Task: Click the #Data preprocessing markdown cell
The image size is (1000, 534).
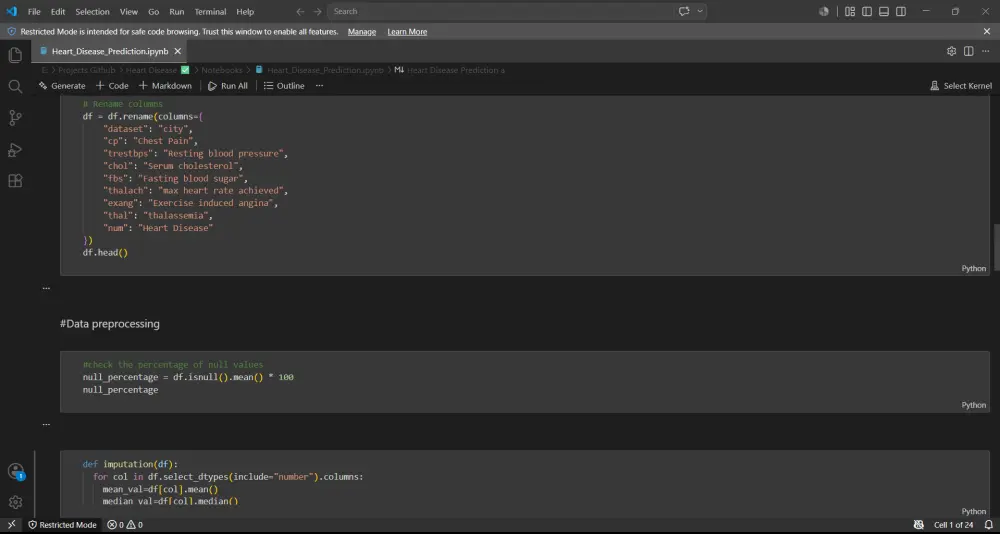Action: click(x=110, y=324)
